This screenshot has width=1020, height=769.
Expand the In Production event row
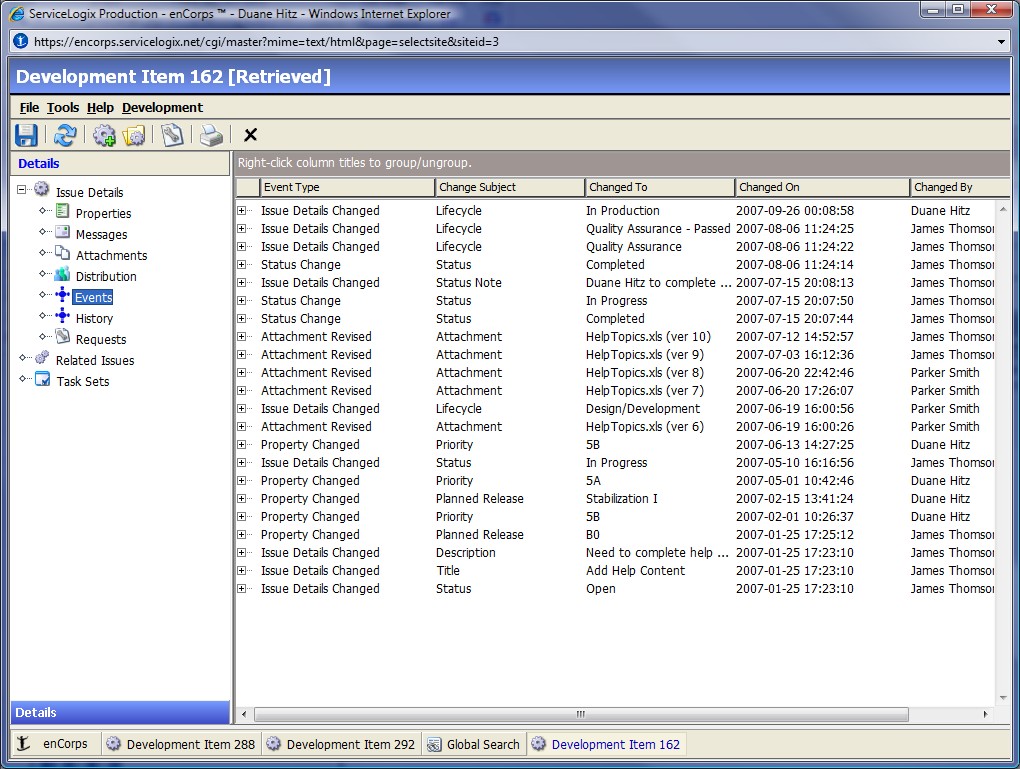pyautogui.click(x=241, y=211)
